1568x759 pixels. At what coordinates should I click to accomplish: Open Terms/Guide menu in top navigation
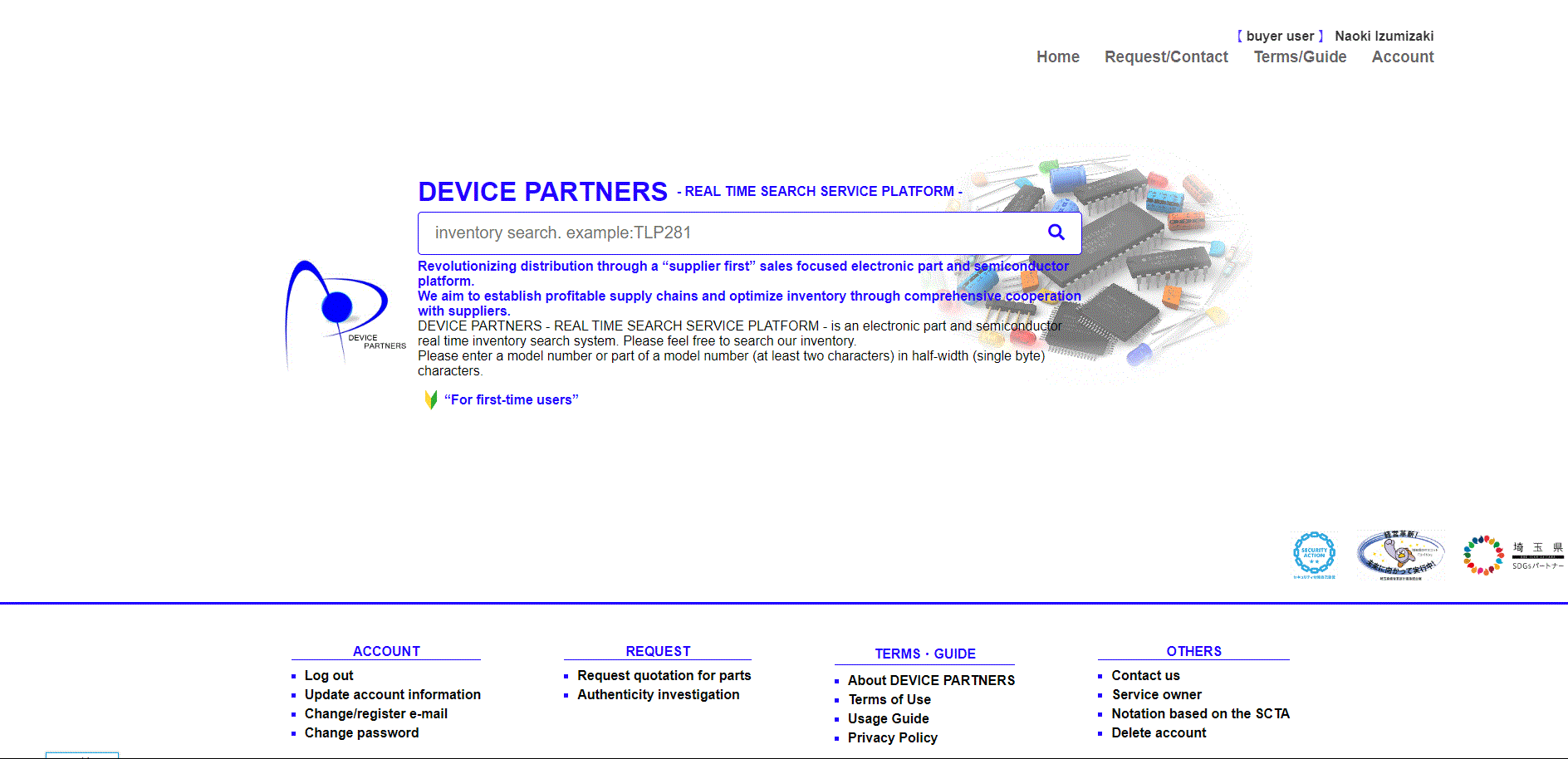point(1300,56)
